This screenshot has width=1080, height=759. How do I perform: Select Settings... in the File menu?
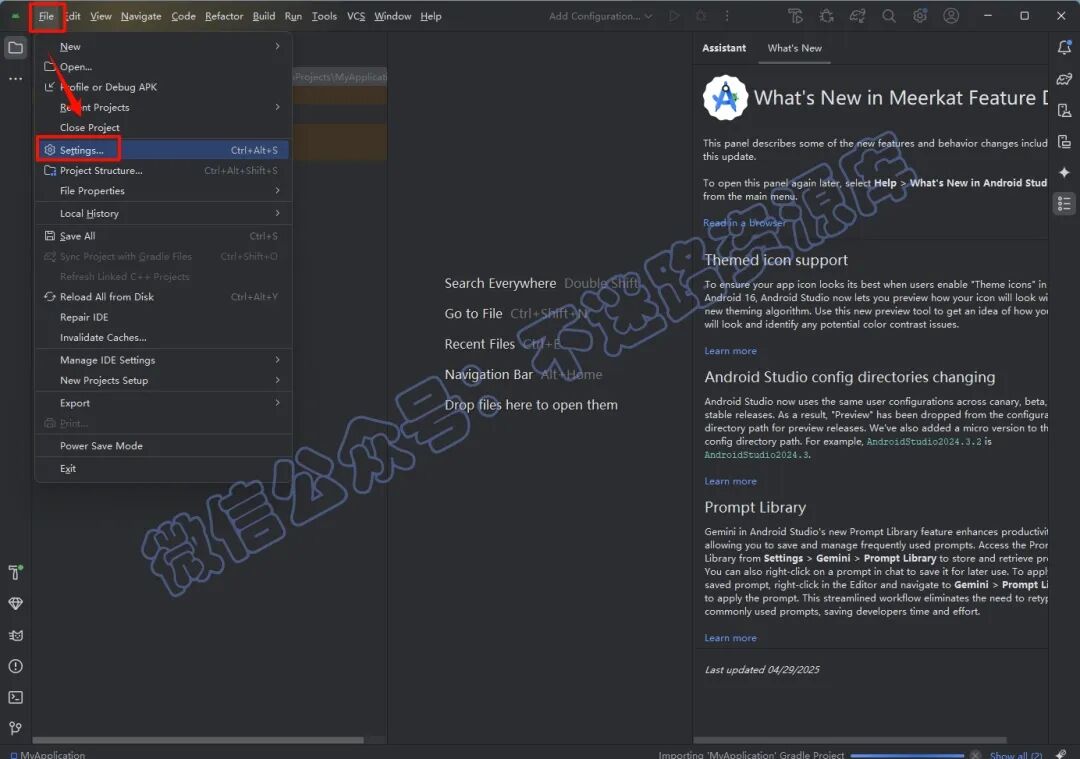click(163, 149)
